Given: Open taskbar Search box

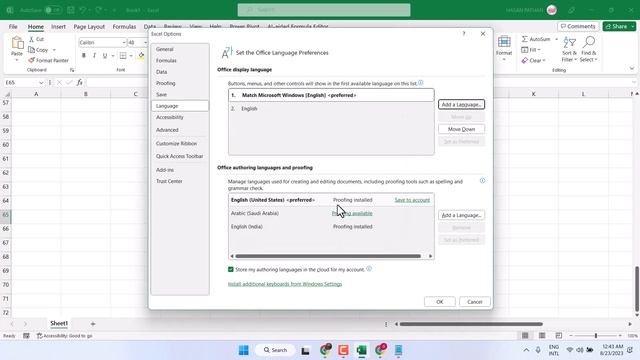Looking at the screenshot, I should (276, 350).
